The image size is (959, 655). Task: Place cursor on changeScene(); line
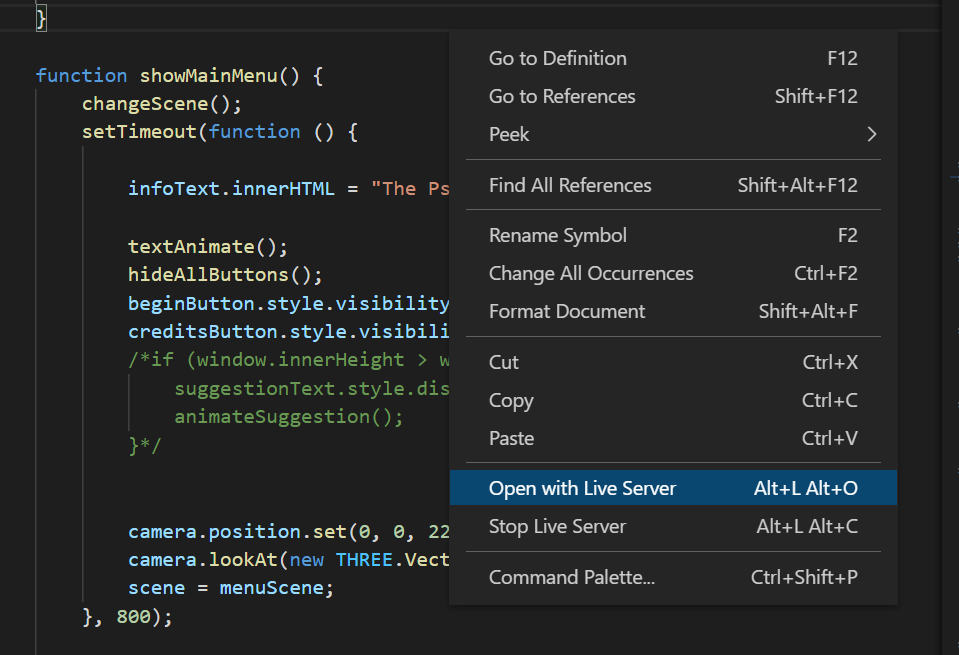(162, 104)
